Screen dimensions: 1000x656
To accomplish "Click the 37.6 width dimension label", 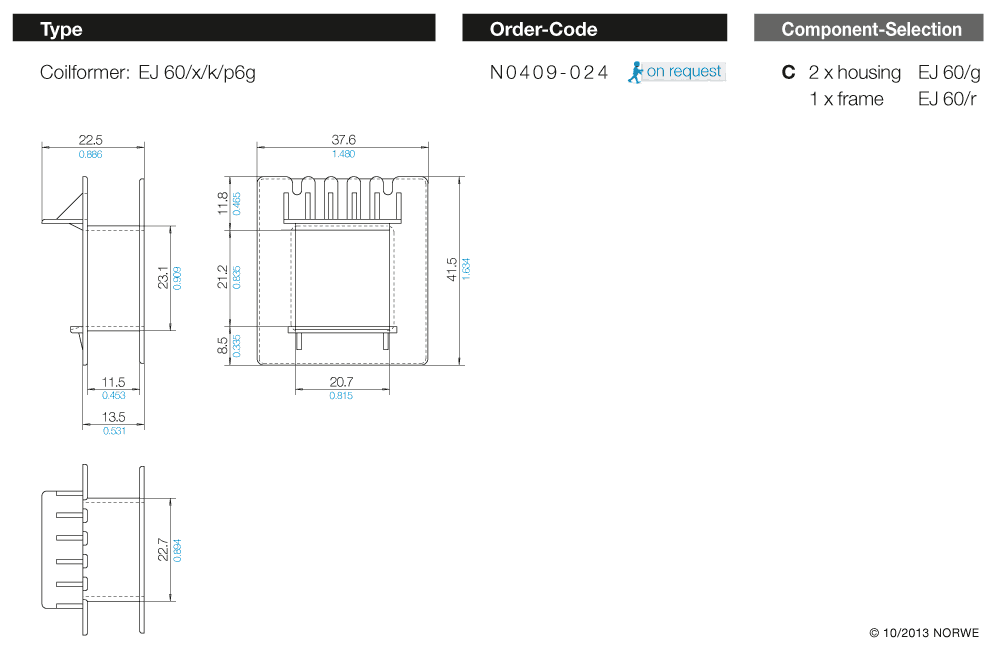I will point(343,140).
